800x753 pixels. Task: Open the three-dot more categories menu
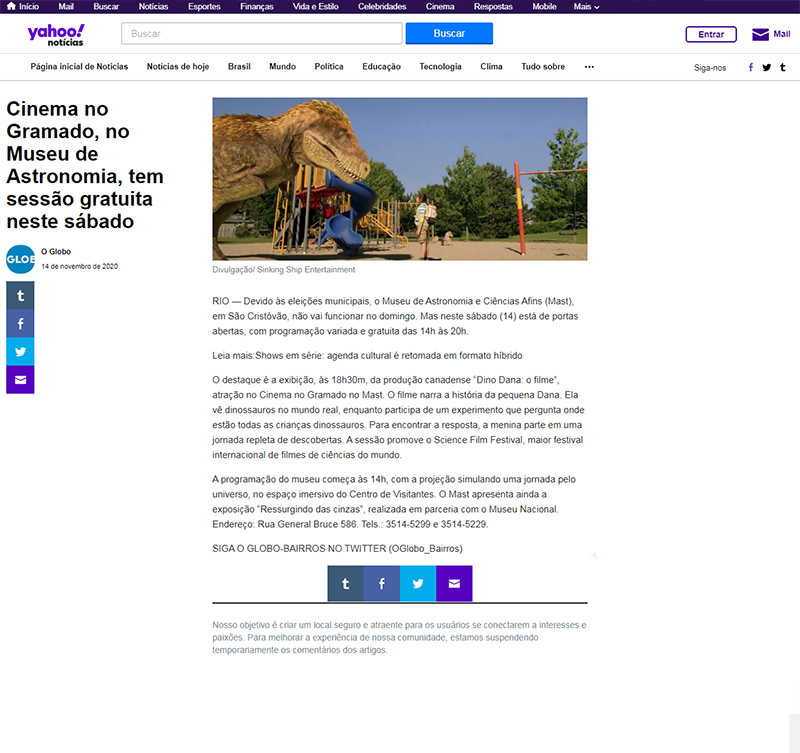pos(589,67)
